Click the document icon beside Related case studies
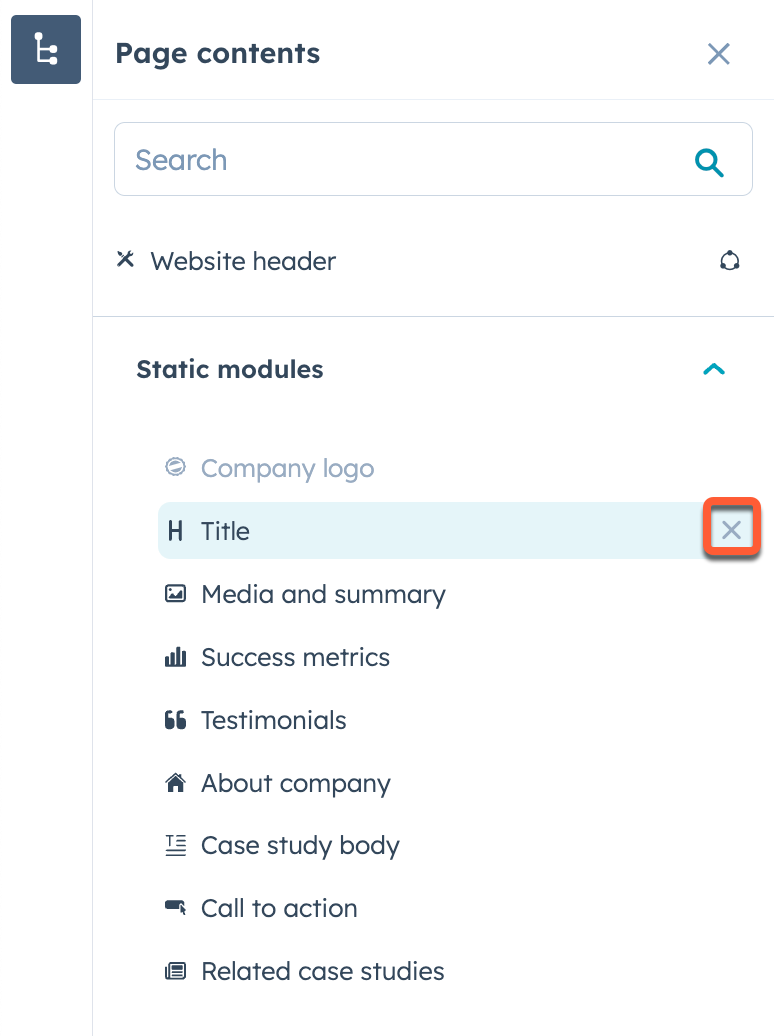Viewport: 774px width, 1036px height. [x=175, y=971]
